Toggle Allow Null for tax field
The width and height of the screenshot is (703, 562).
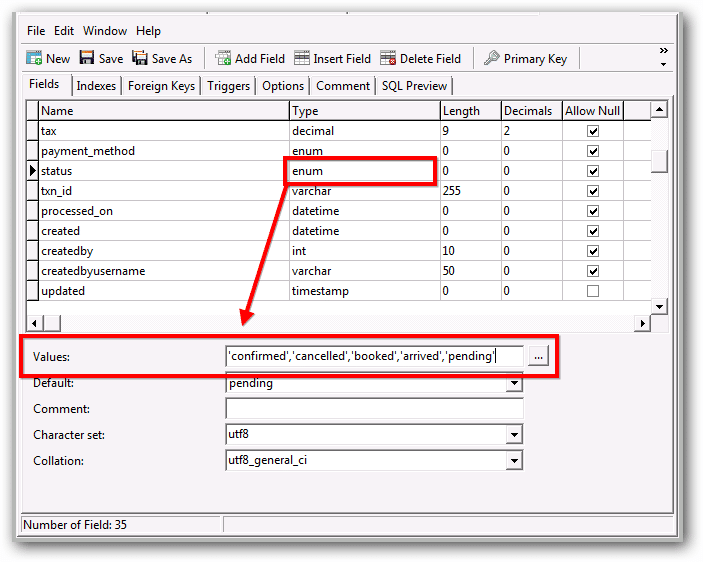point(593,131)
